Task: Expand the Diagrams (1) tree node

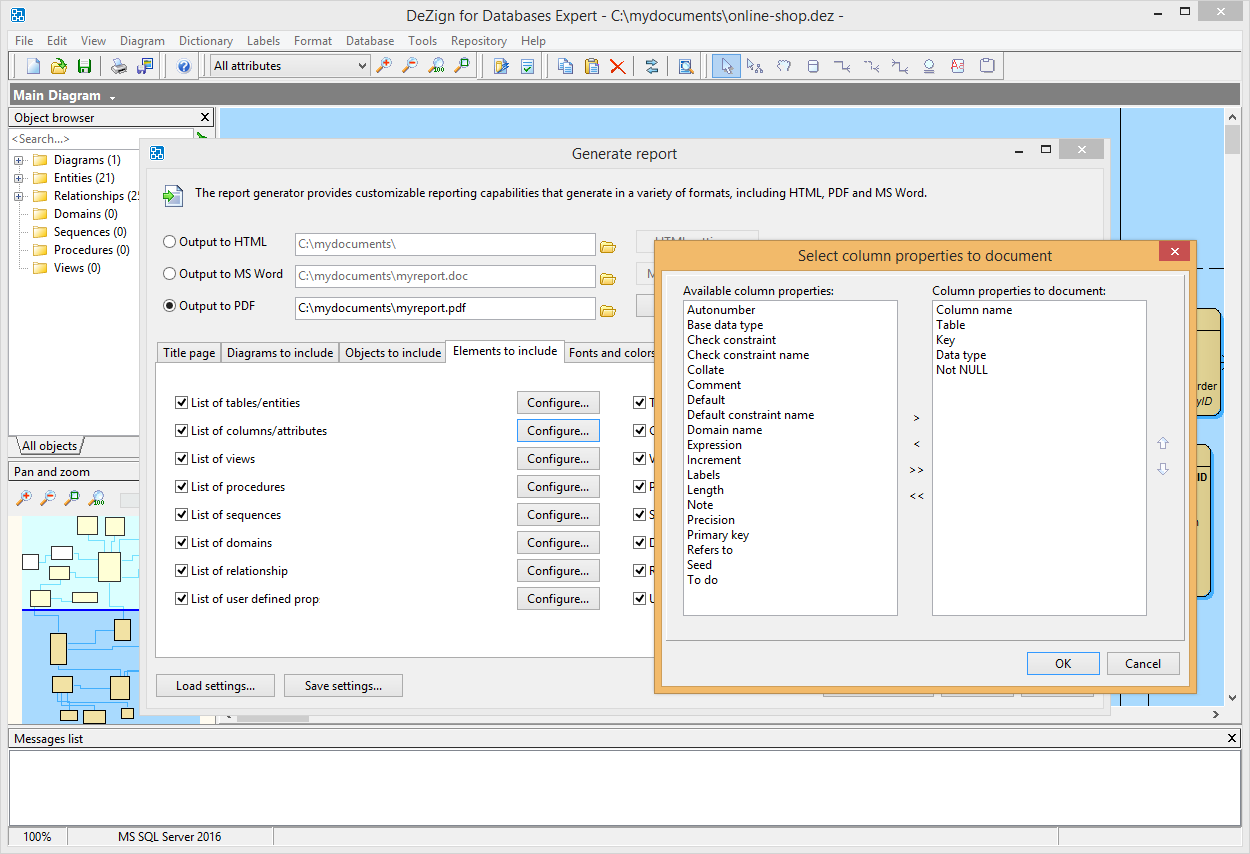Action: click(19, 160)
